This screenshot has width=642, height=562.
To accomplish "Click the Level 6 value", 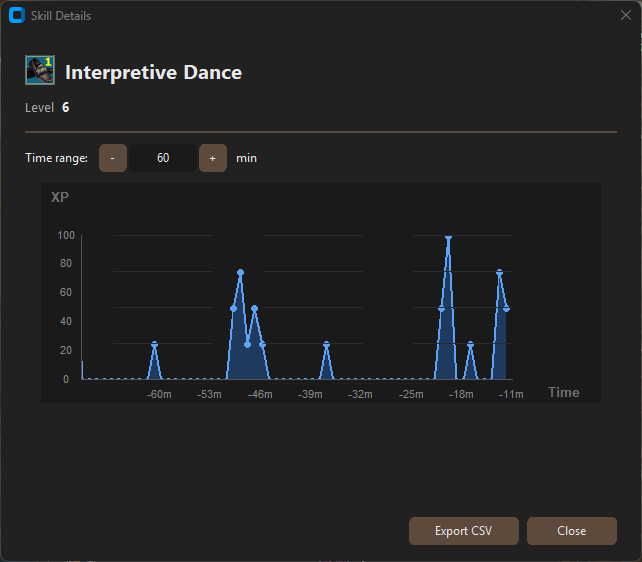I will point(66,108).
